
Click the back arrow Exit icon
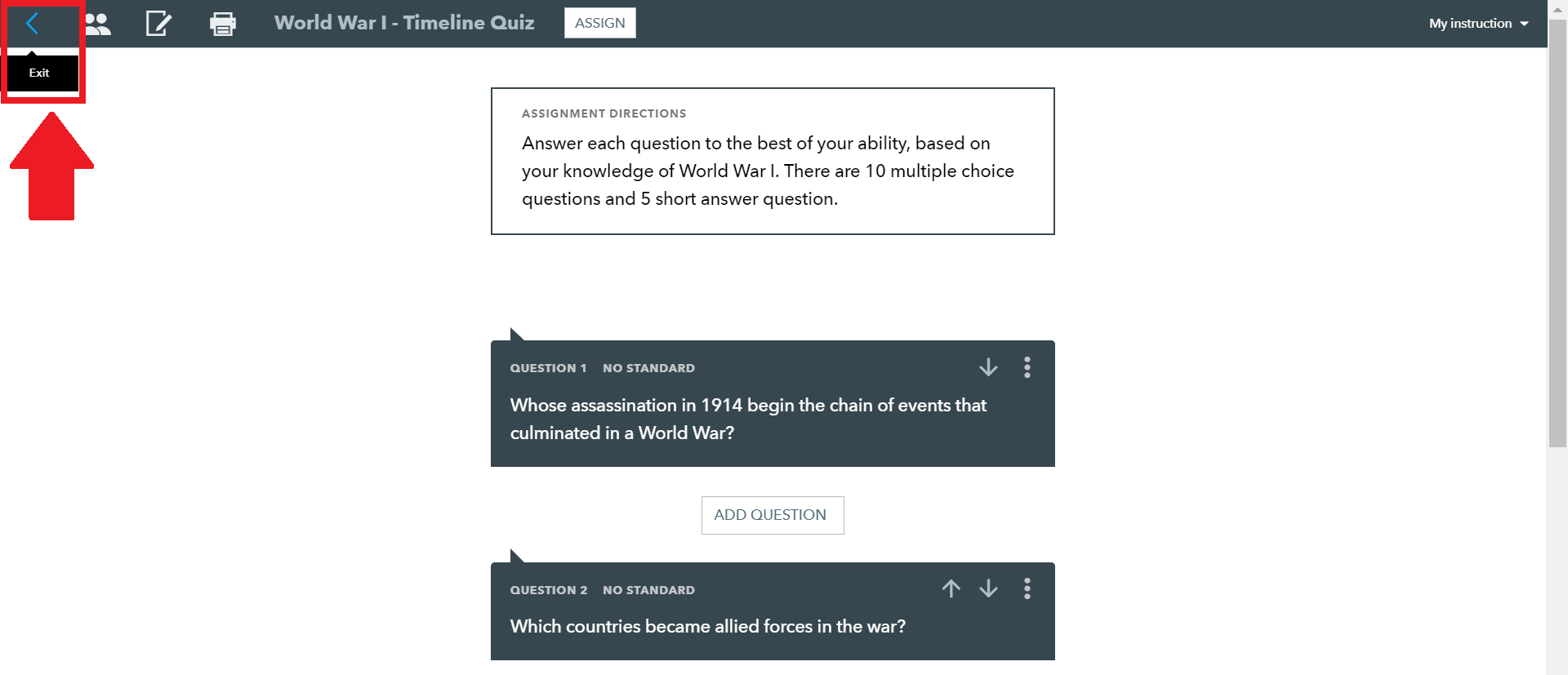point(33,24)
